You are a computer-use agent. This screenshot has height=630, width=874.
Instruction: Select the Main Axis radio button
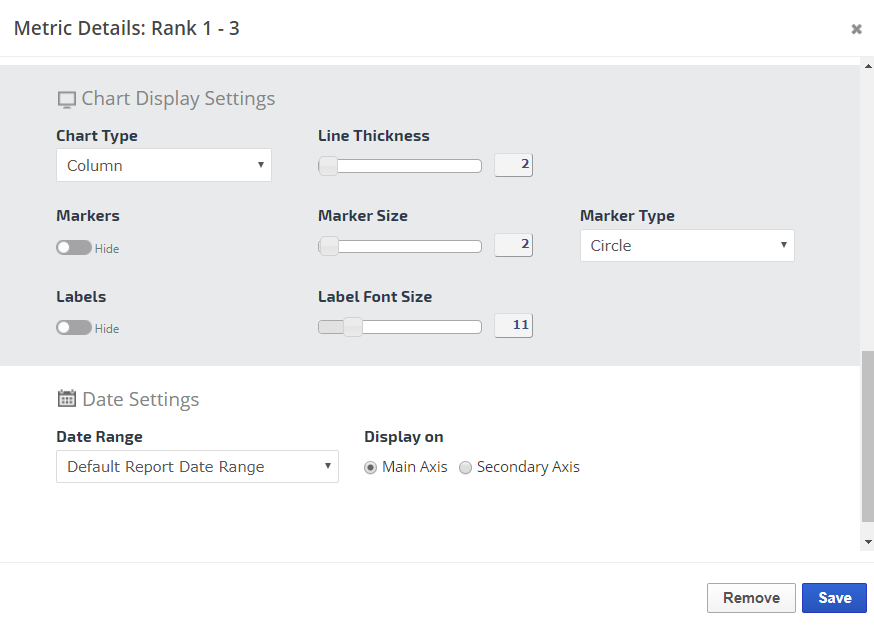click(370, 467)
